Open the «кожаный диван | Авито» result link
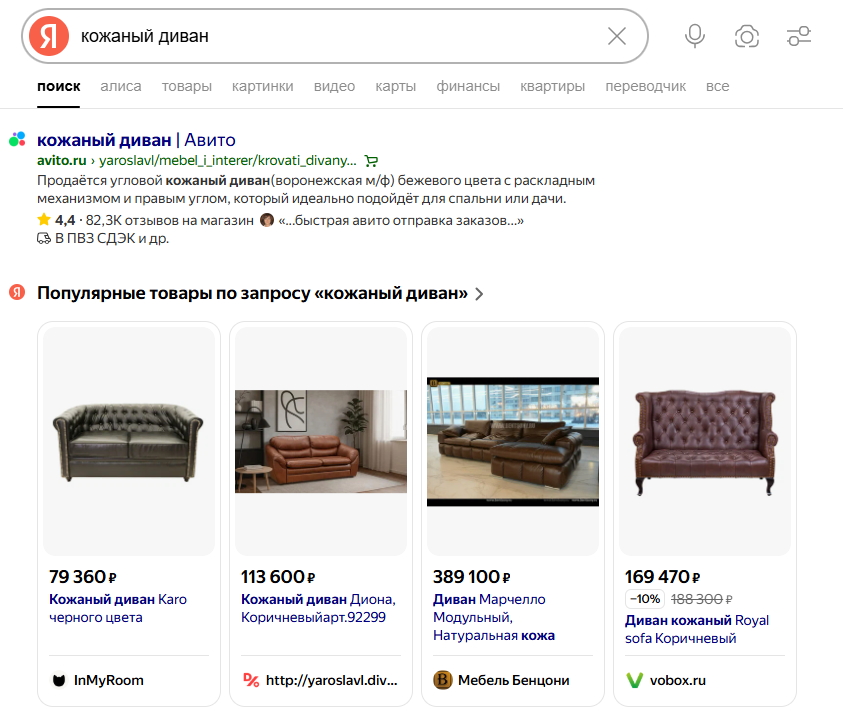 [136, 140]
